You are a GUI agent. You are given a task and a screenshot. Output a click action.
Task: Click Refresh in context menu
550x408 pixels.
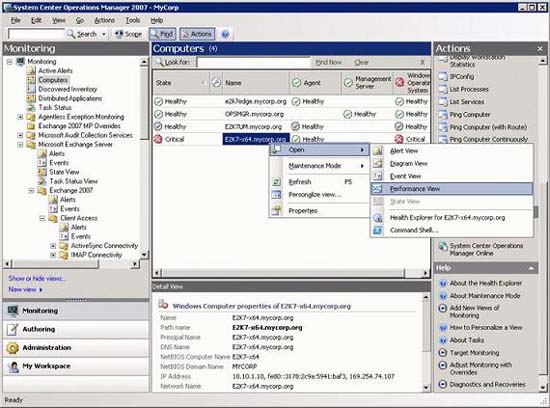[319, 182]
